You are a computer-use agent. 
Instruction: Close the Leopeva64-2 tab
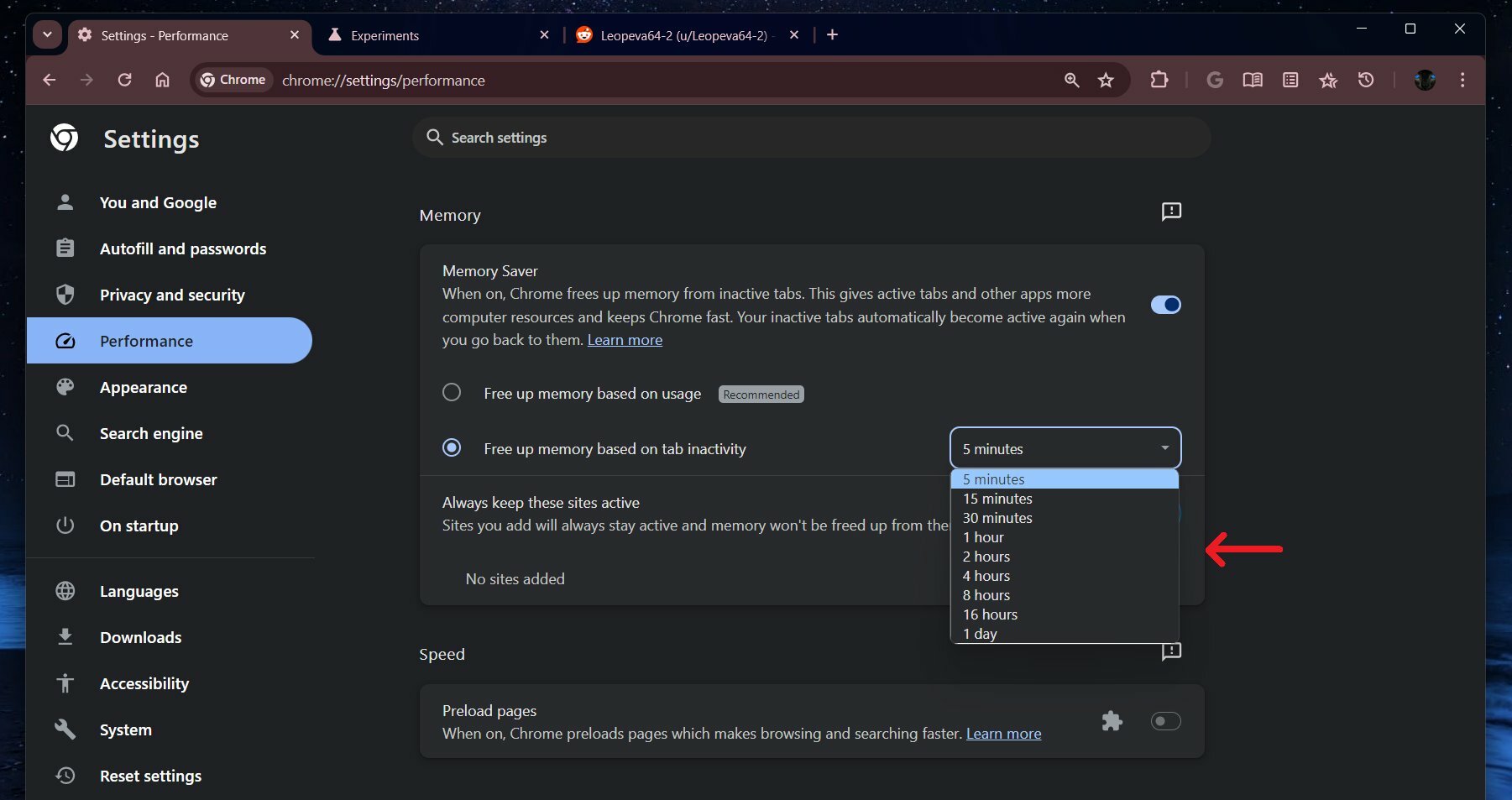click(794, 35)
